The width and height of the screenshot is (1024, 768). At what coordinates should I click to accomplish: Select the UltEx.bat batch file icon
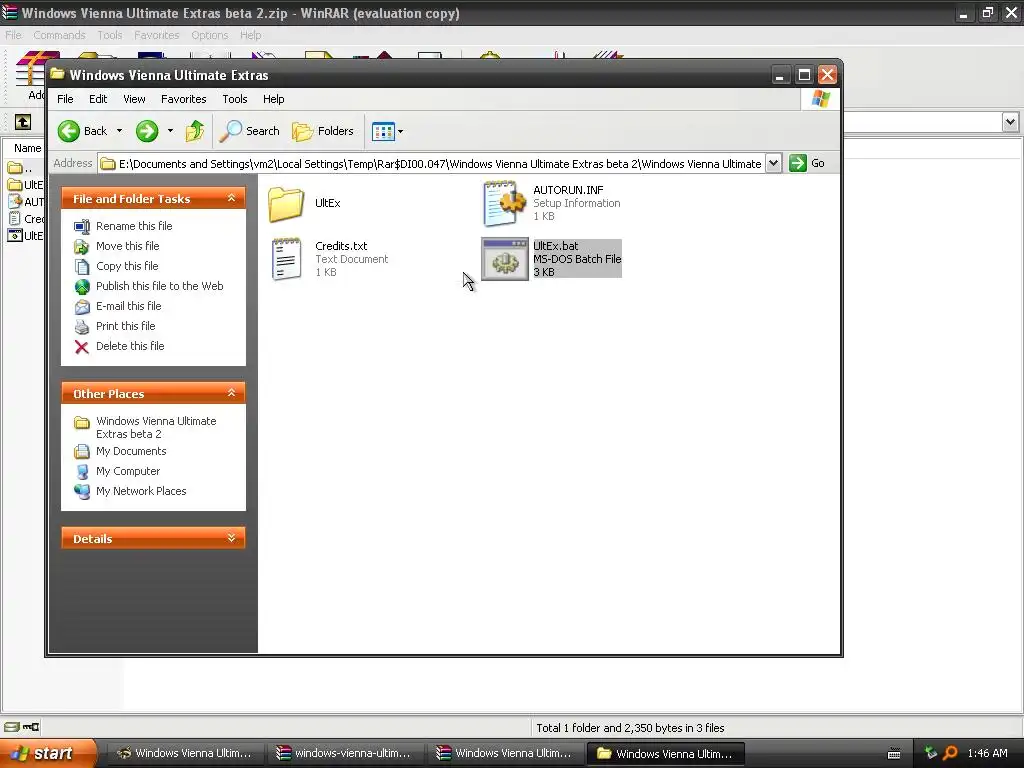(x=505, y=259)
